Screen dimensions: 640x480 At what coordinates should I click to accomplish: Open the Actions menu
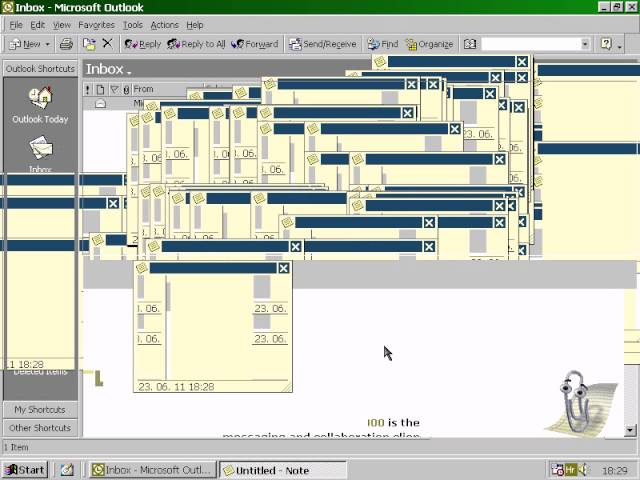click(x=164, y=25)
